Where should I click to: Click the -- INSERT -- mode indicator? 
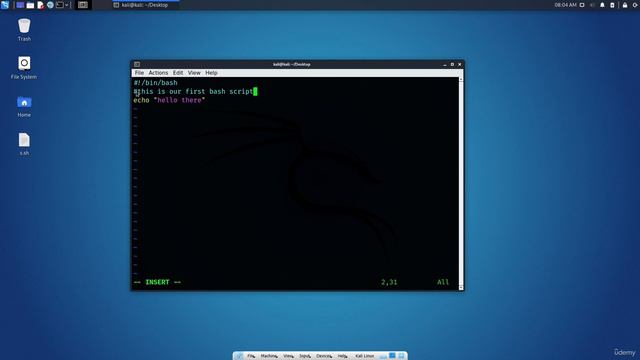tap(157, 282)
